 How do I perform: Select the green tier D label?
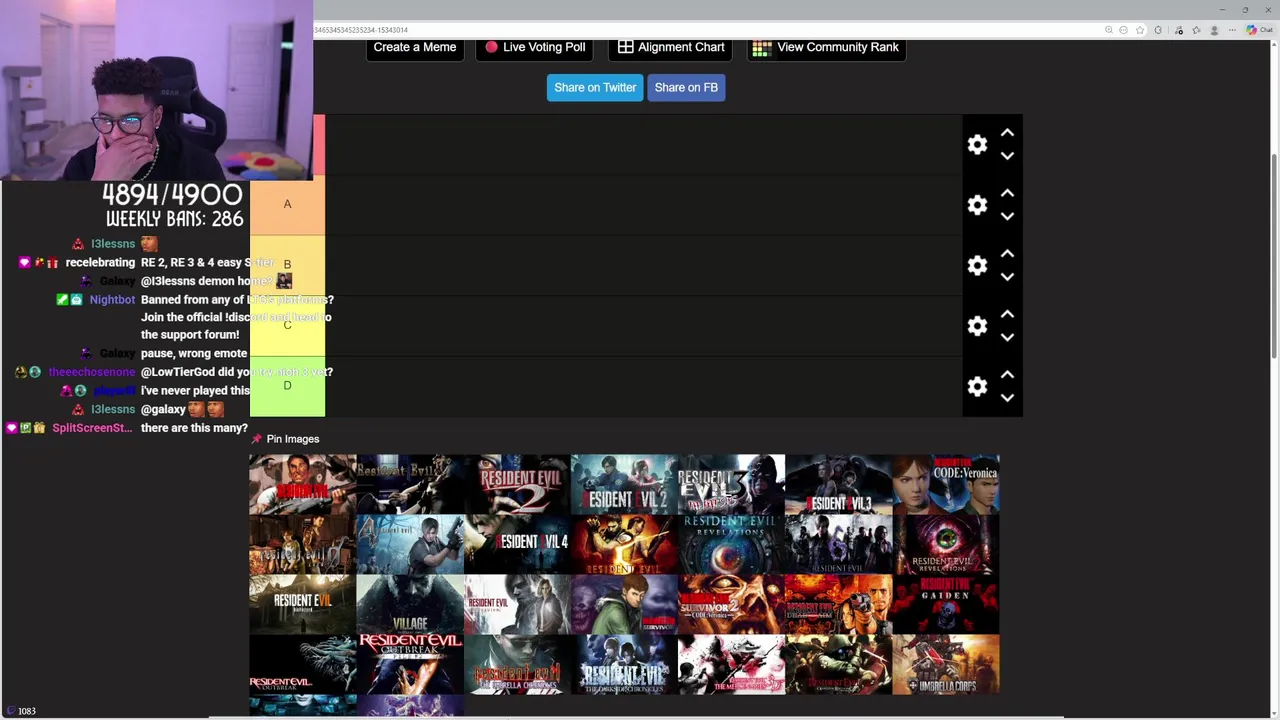[287, 386]
